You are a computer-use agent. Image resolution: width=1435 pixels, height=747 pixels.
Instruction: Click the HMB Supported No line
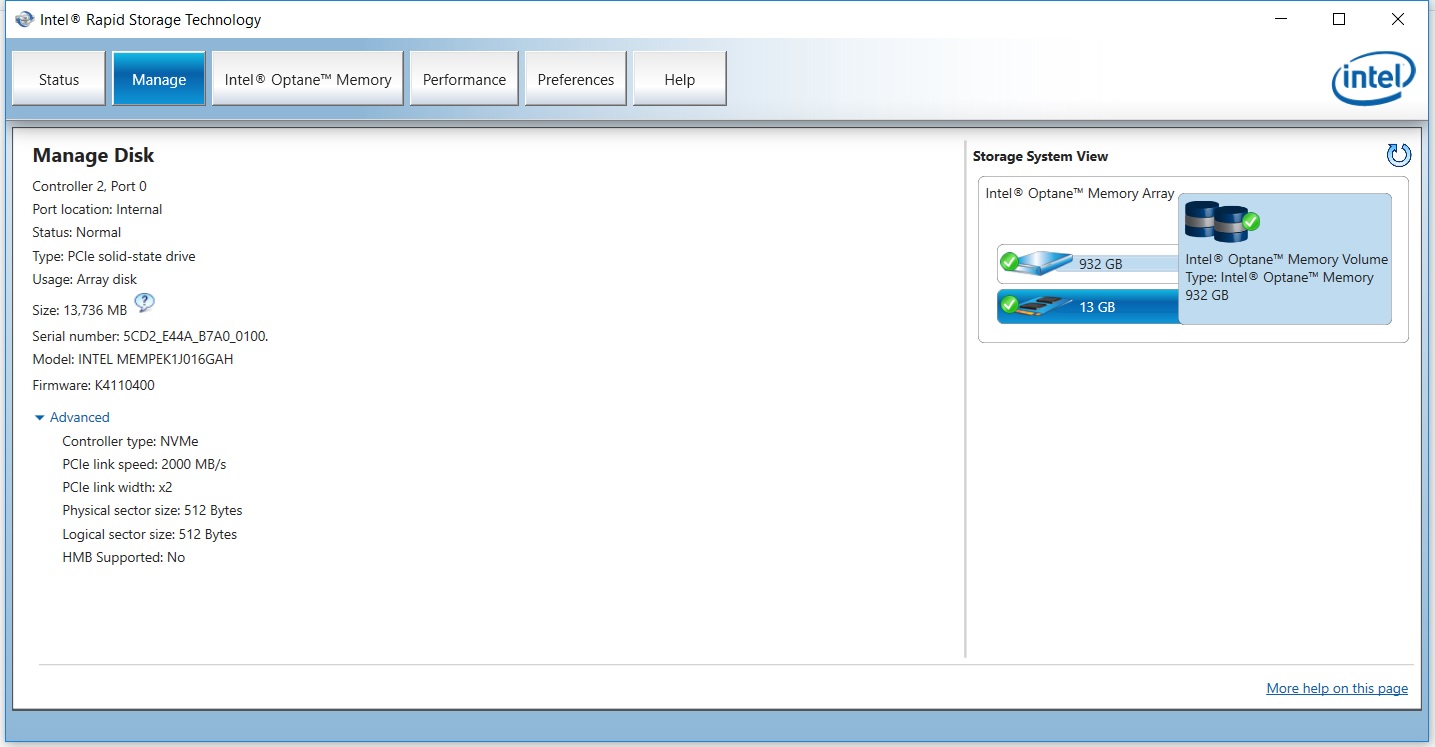(124, 557)
